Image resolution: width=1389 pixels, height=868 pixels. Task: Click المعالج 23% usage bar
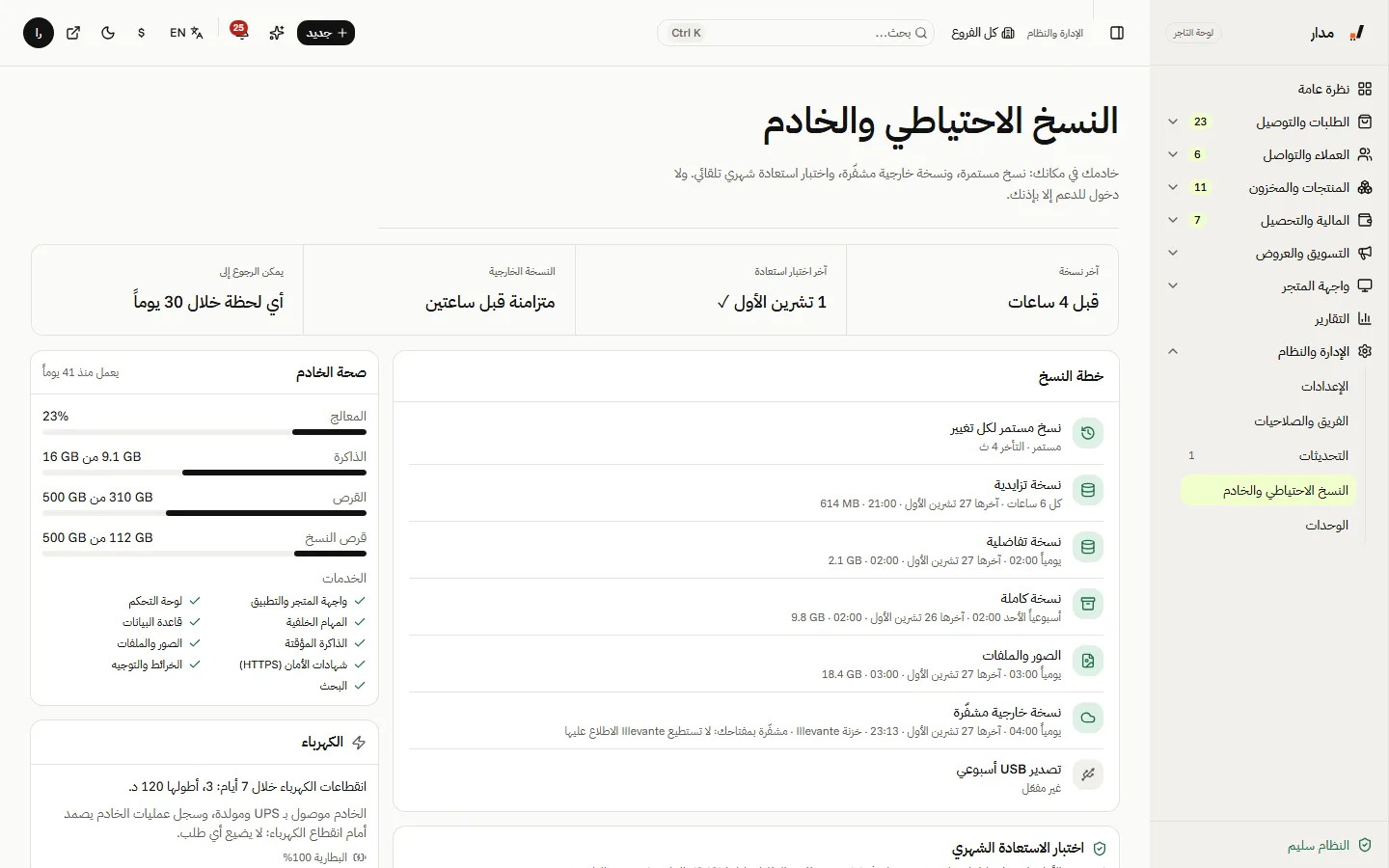coord(204,432)
